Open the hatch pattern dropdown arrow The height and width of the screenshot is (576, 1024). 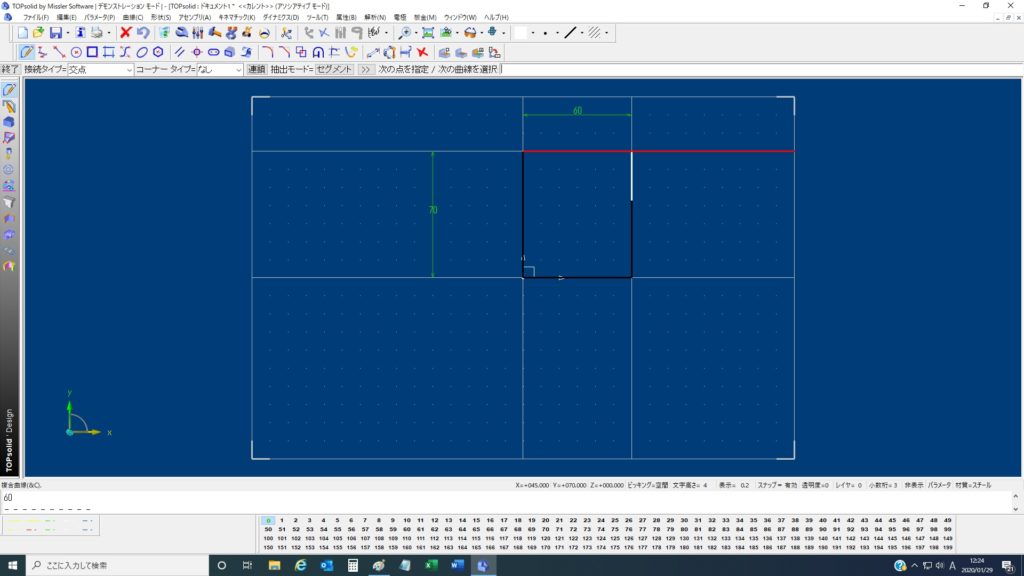point(607,33)
